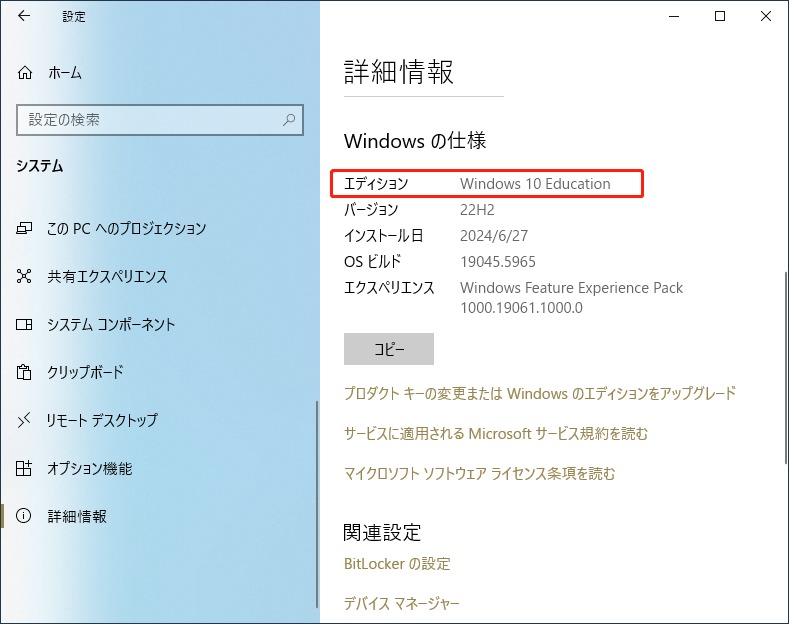
Task: Click the sidebar vertical scrollbar
Action: coord(317,505)
